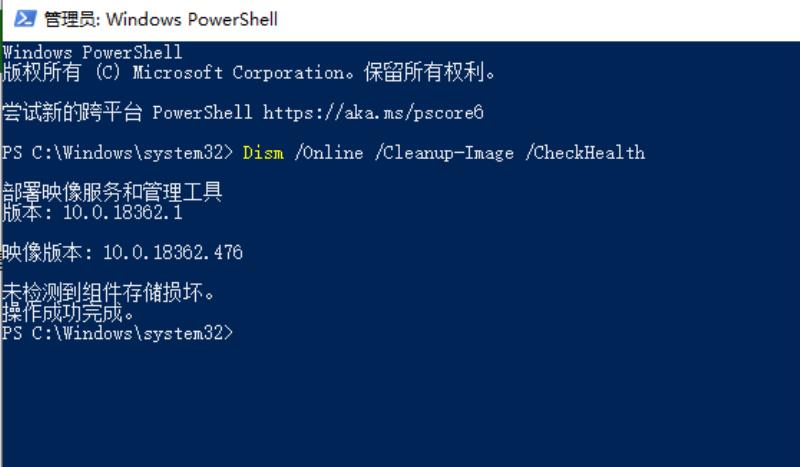Click the first 'PS C:\Windows\system32>' prompt
This screenshot has height=467, width=800.
[117, 153]
